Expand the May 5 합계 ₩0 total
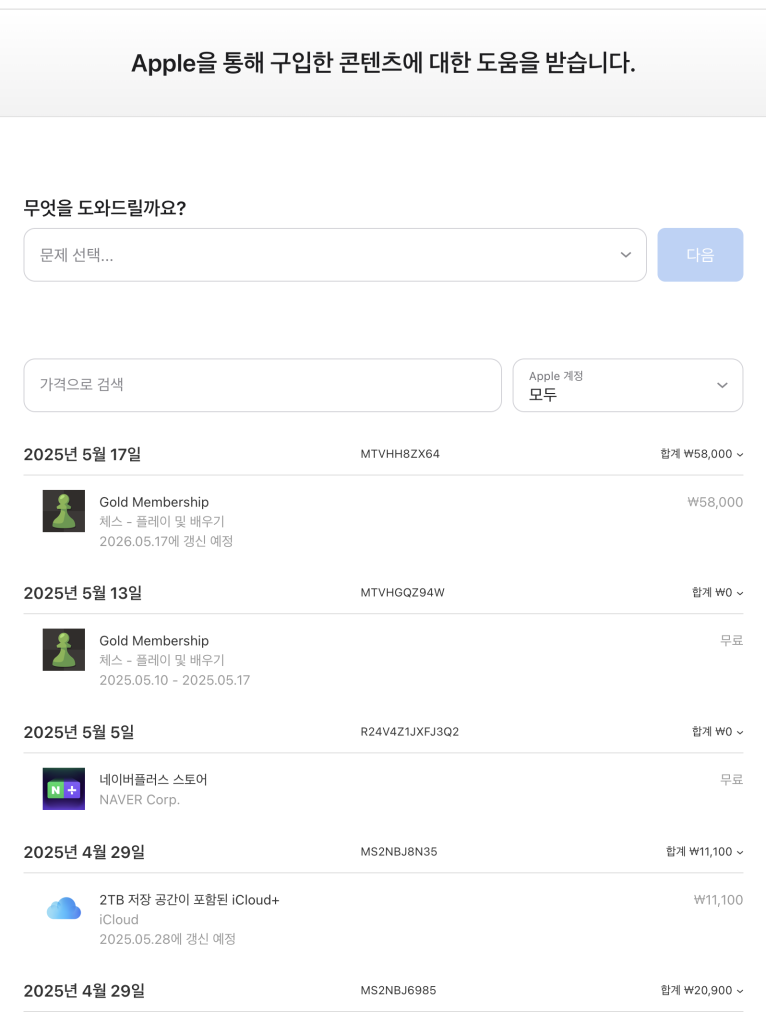 click(717, 731)
